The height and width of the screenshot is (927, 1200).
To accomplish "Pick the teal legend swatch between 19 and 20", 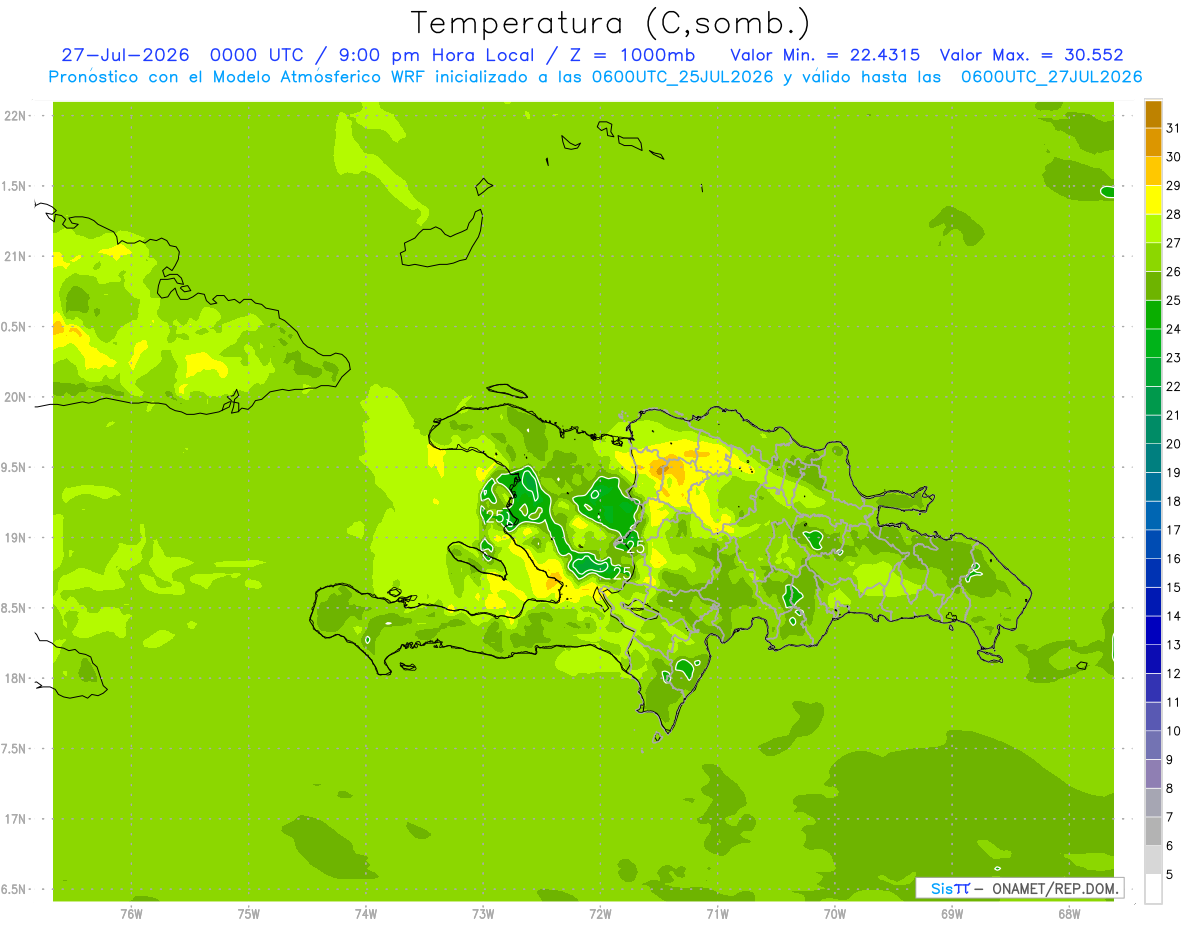I will pyautogui.click(x=1153, y=458).
